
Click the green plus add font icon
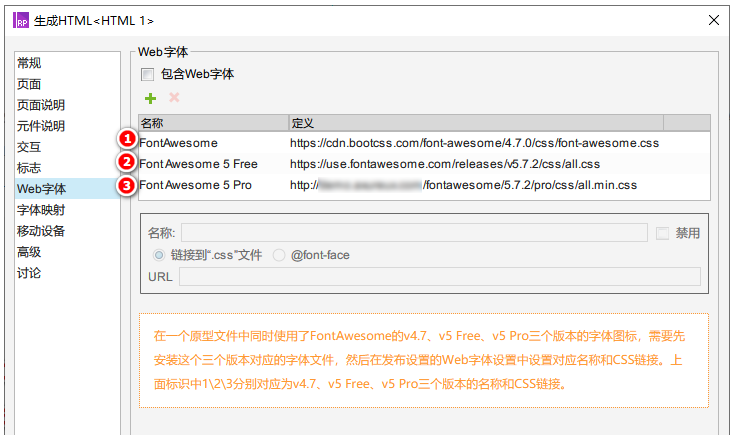[x=150, y=98]
